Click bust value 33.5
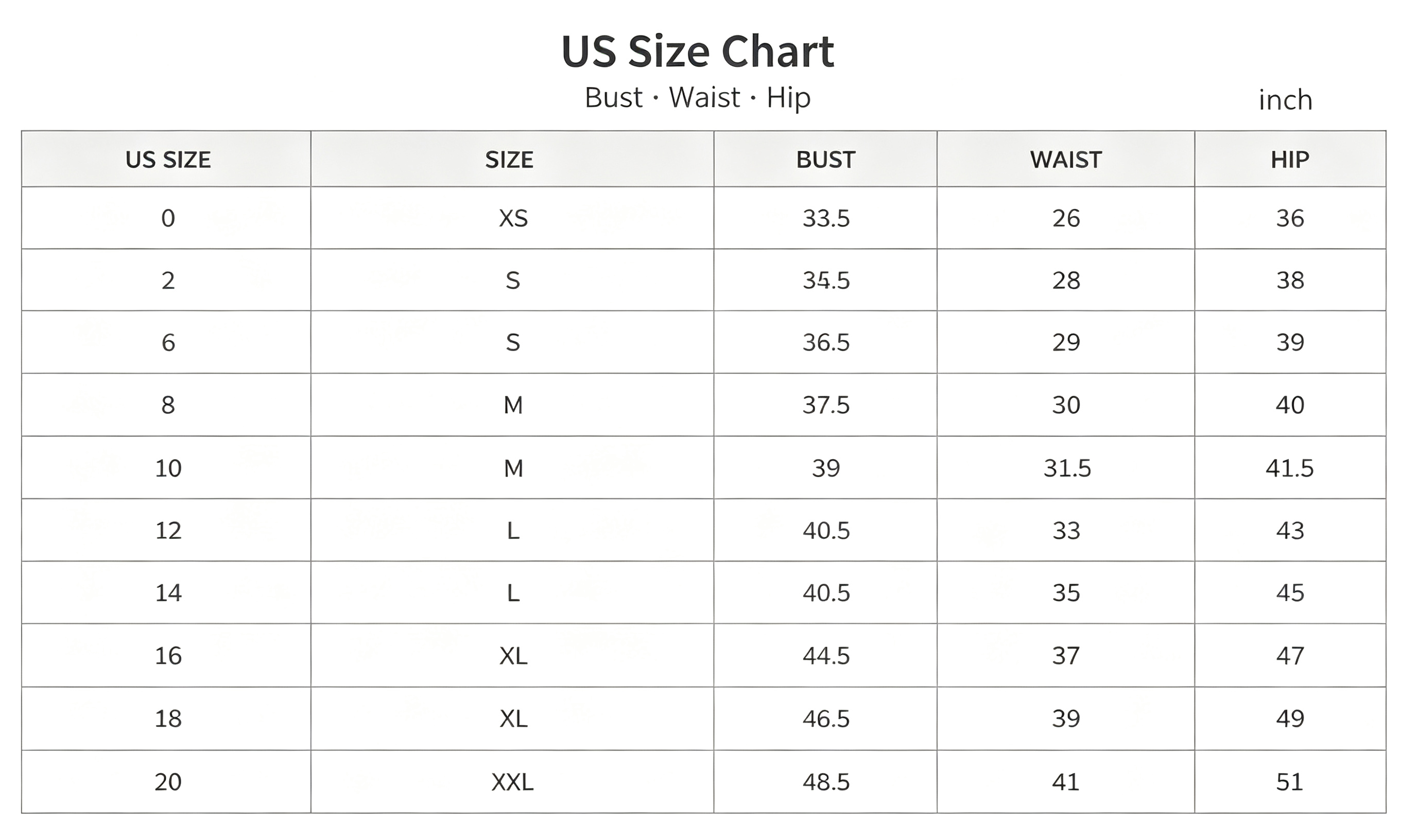 826,218
